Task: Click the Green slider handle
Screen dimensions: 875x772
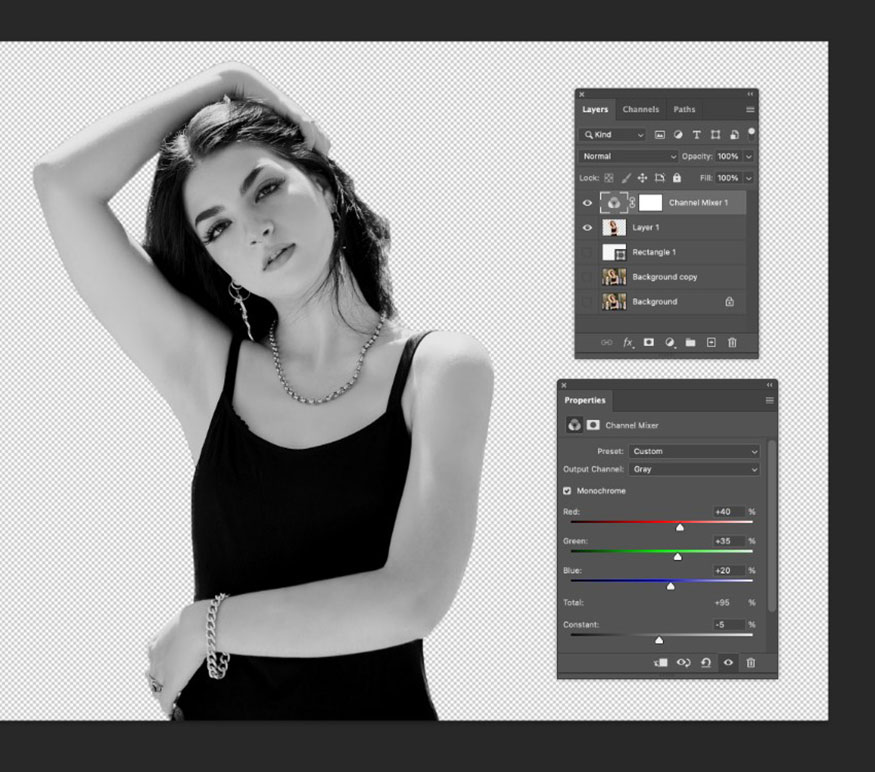Action: (x=677, y=557)
